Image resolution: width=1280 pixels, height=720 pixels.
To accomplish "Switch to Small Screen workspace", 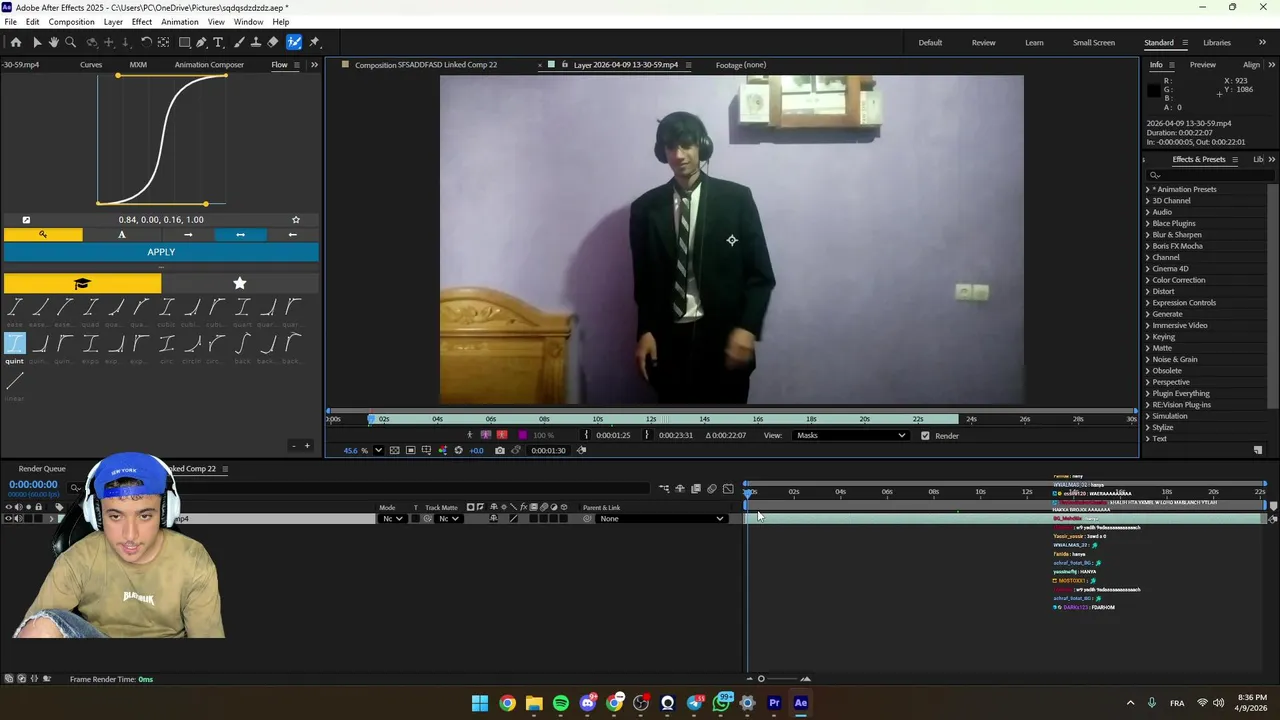I will 1094,43.
